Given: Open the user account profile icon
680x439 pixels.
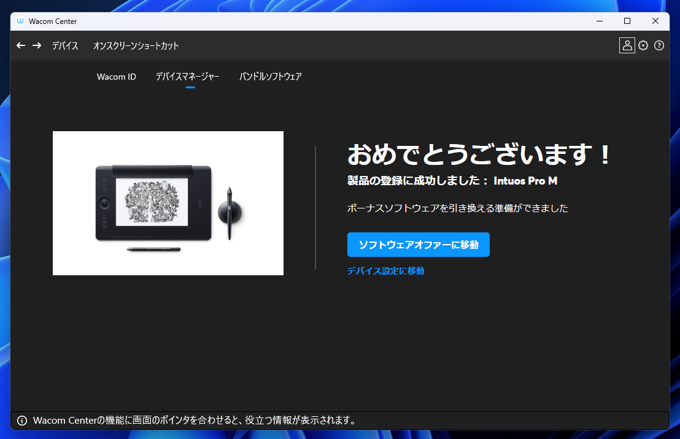Looking at the screenshot, I should click(627, 46).
